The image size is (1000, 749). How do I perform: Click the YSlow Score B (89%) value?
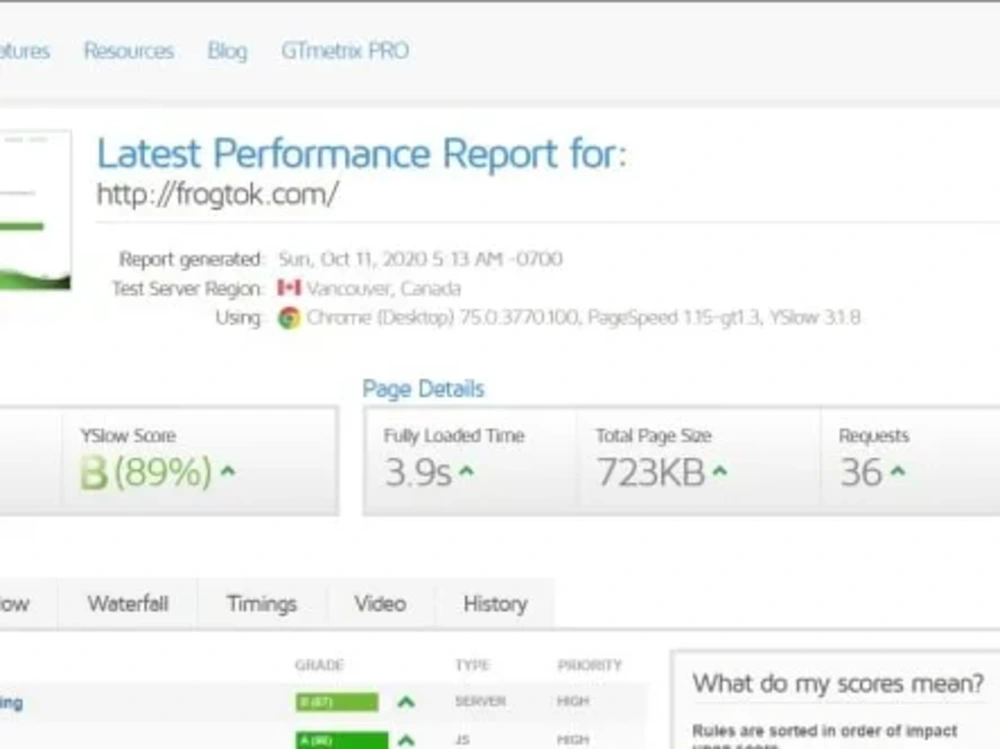pos(146,472)
